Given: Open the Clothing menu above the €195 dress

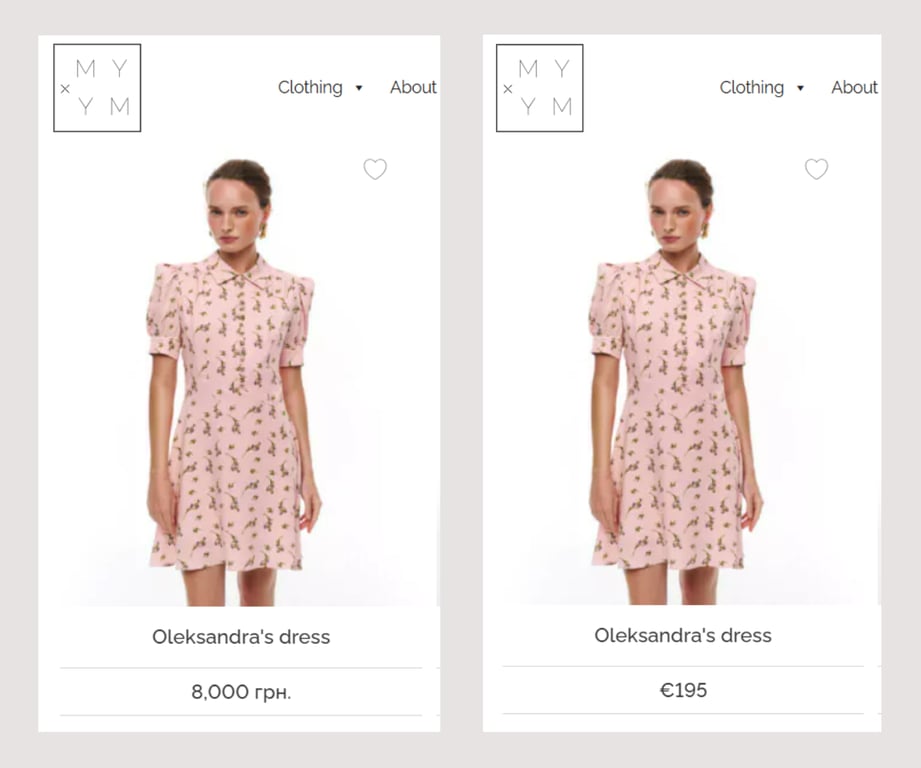Looking at the screenshot, I should [x=752, y=88].
